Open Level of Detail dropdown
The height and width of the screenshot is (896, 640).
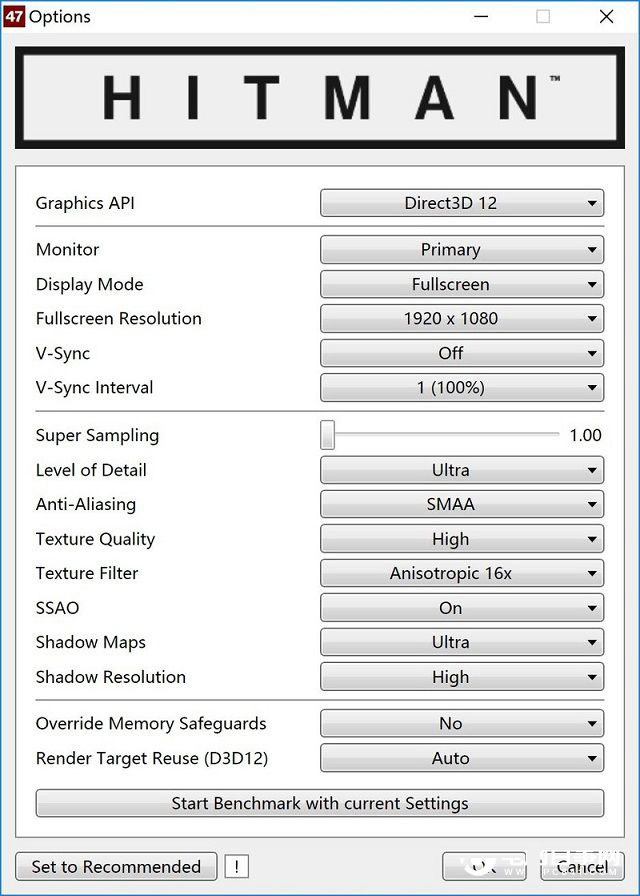click(462, 470)
